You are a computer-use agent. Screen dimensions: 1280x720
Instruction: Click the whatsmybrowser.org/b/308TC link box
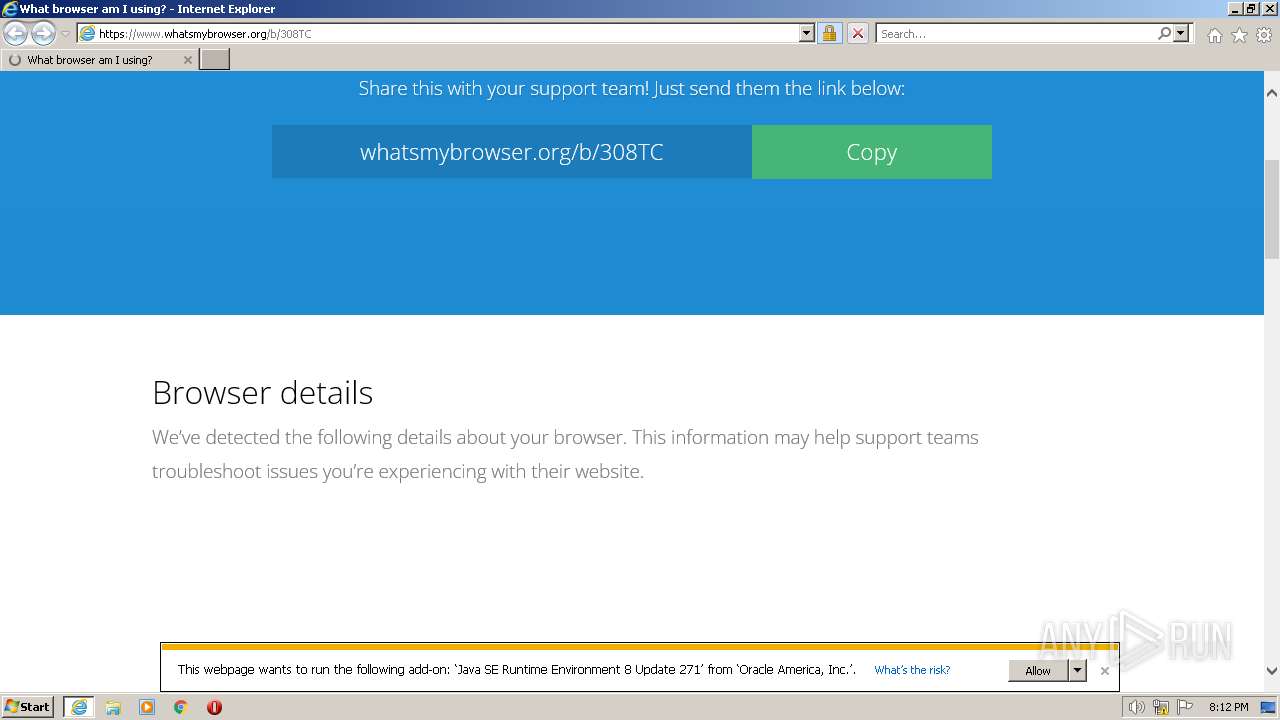tap(512, 152)
